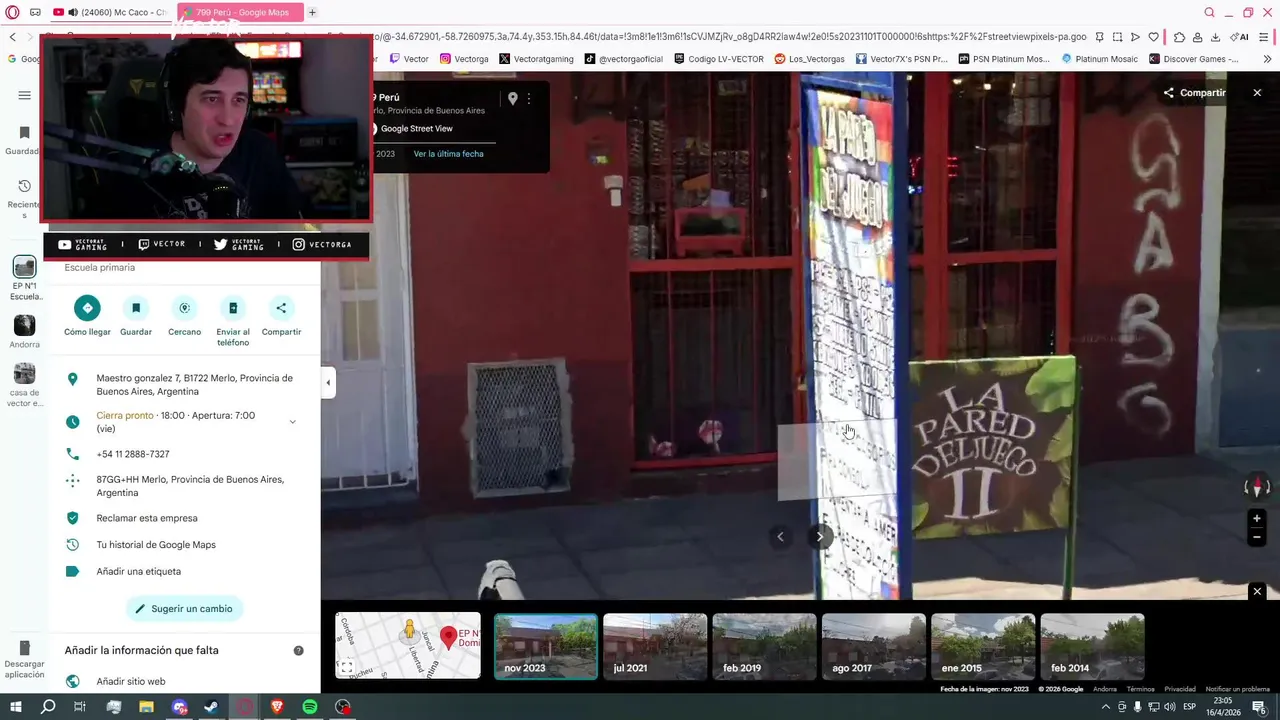Open Windows search in taskbar

pos(48,707)
